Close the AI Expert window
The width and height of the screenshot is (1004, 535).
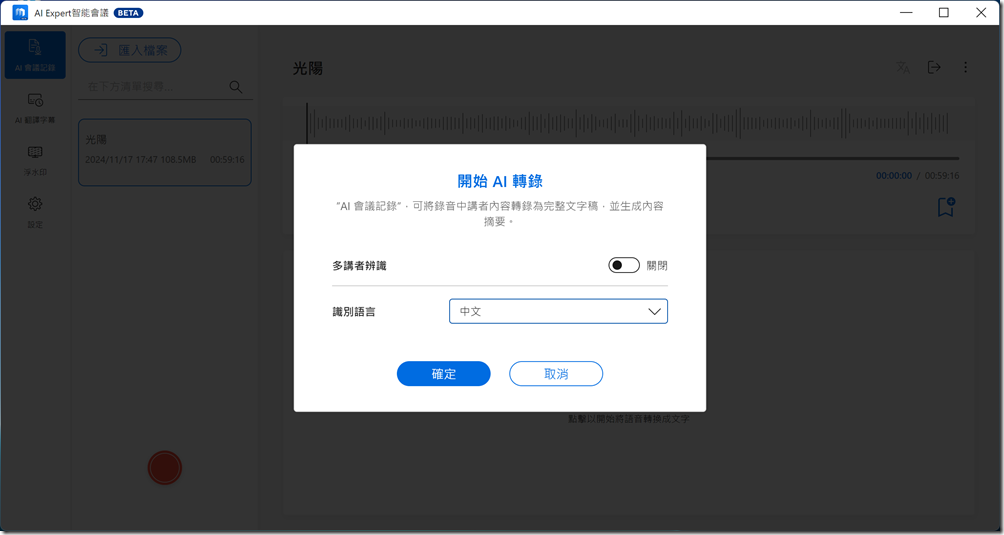981,13
